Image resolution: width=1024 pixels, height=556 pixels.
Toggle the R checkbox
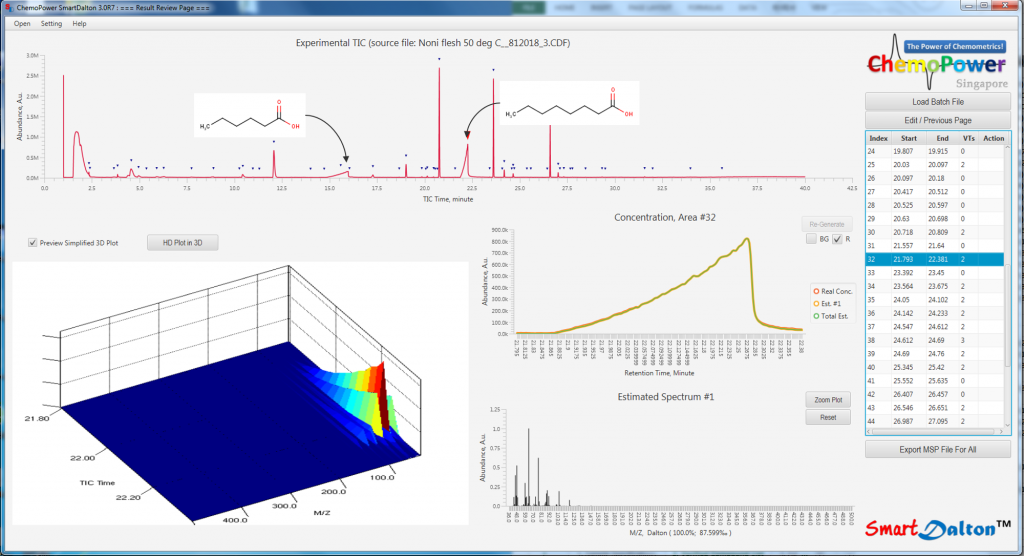(838, 239)
